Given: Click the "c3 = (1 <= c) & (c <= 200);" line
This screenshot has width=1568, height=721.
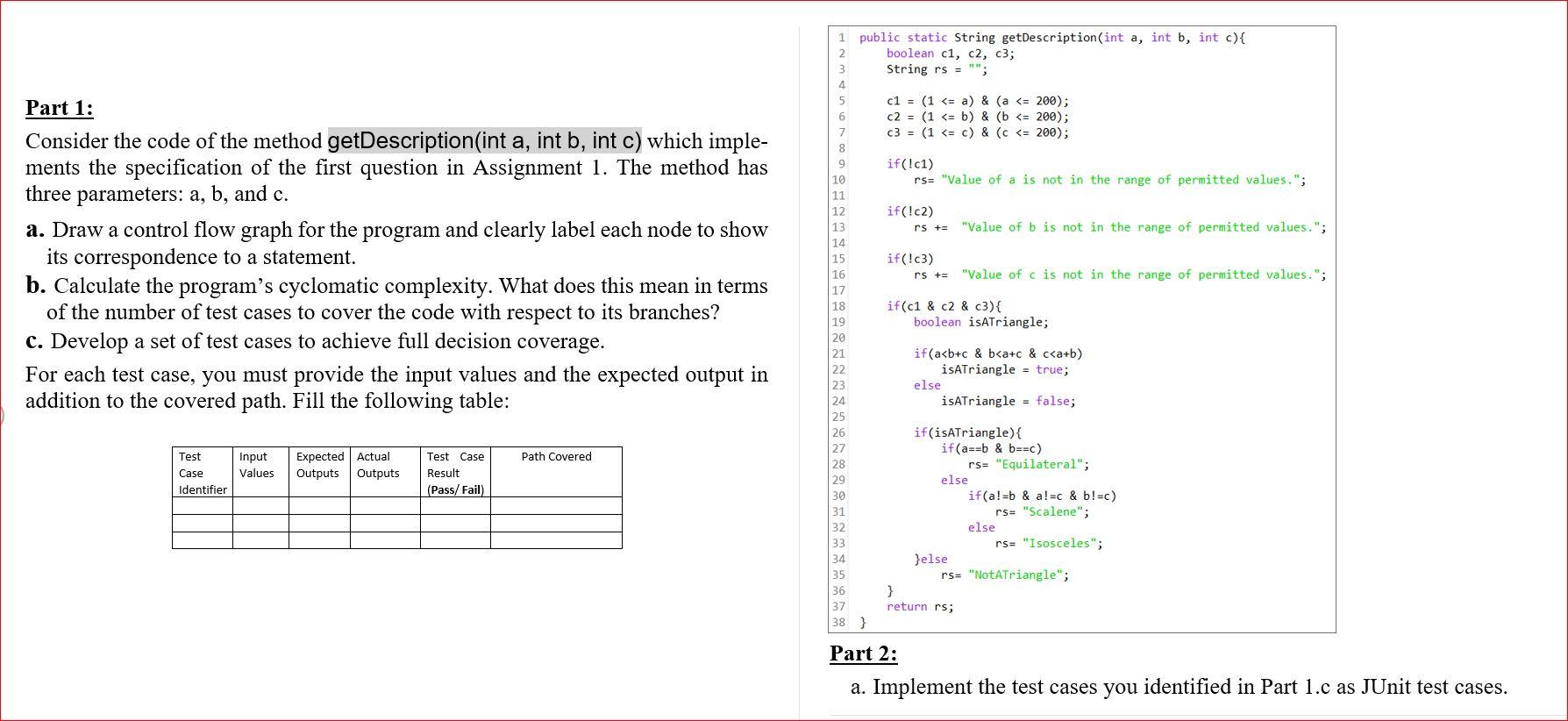Looking at the screenshot, I should [977, 132].
